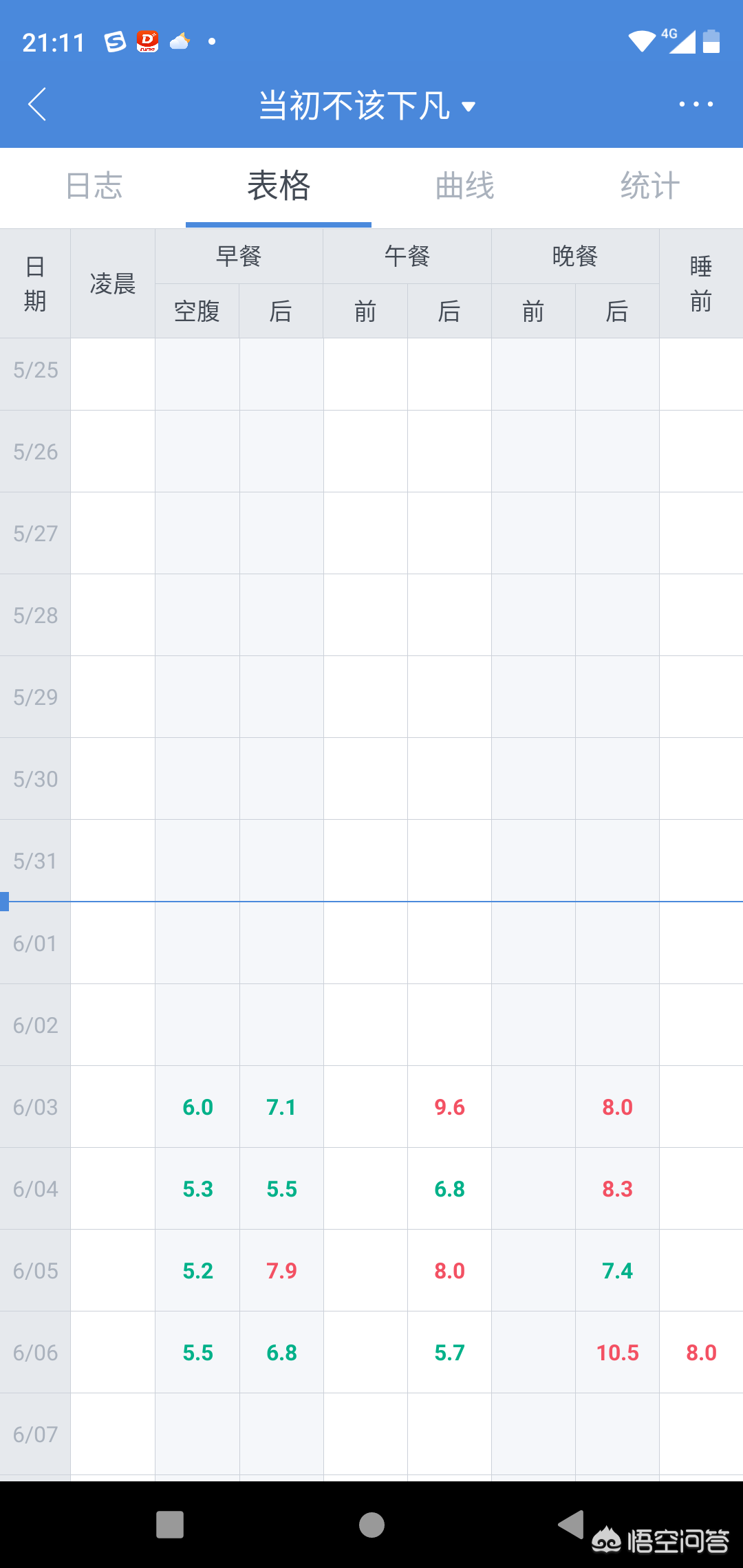Open the 统计 tab
The height and width of the screenshot is (1568, 743).
click(649, 186)
